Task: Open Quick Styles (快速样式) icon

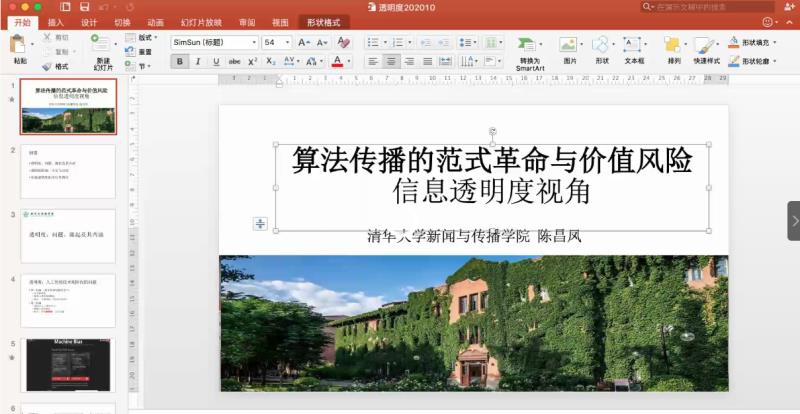Action: (x=704, y=45)
